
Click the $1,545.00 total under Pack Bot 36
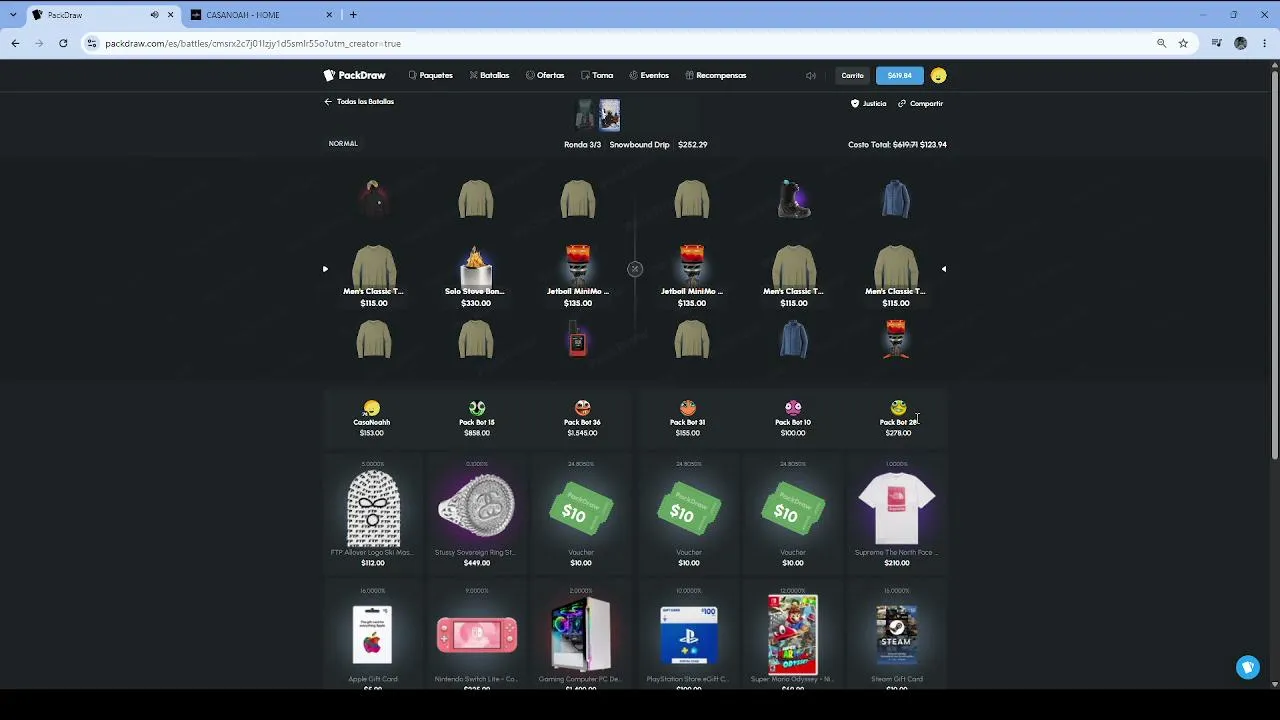click(x=582, y=433)
